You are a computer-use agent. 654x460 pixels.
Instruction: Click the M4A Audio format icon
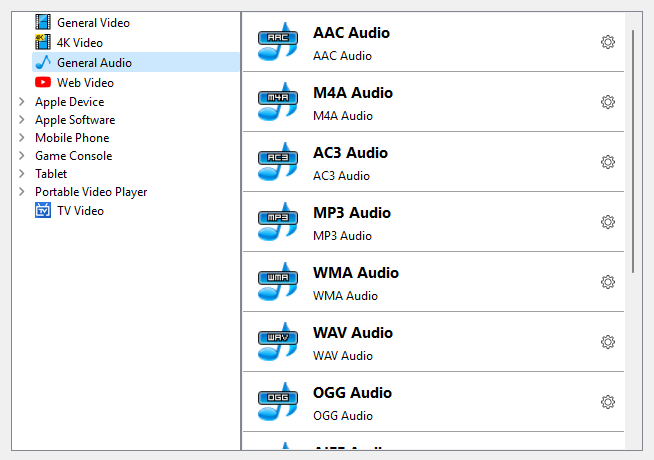point(278,102)
